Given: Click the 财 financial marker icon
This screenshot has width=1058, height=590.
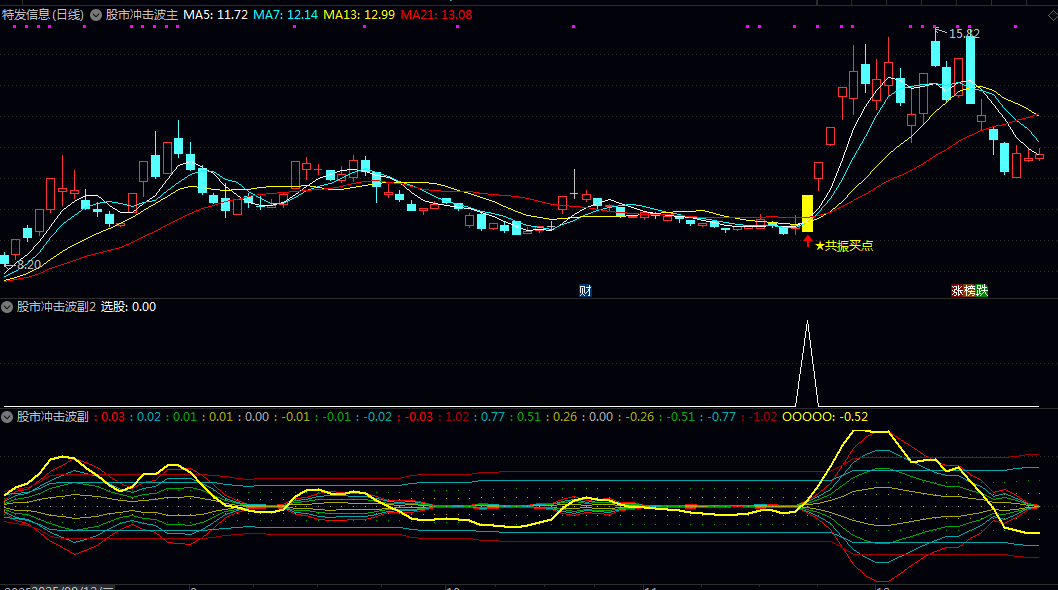Looking at the screenshot, I should click(x=585, y=291).
